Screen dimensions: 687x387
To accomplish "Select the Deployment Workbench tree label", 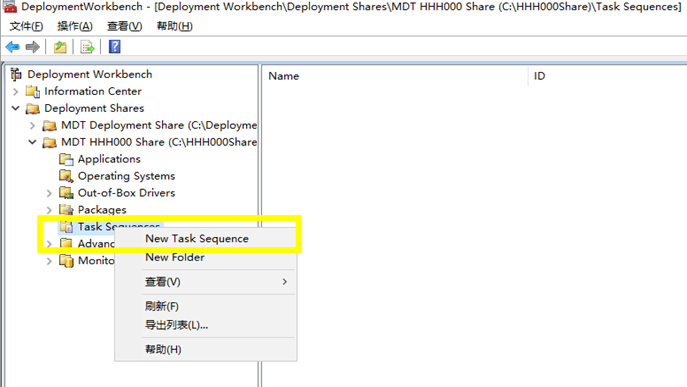I will coord(90,74).
